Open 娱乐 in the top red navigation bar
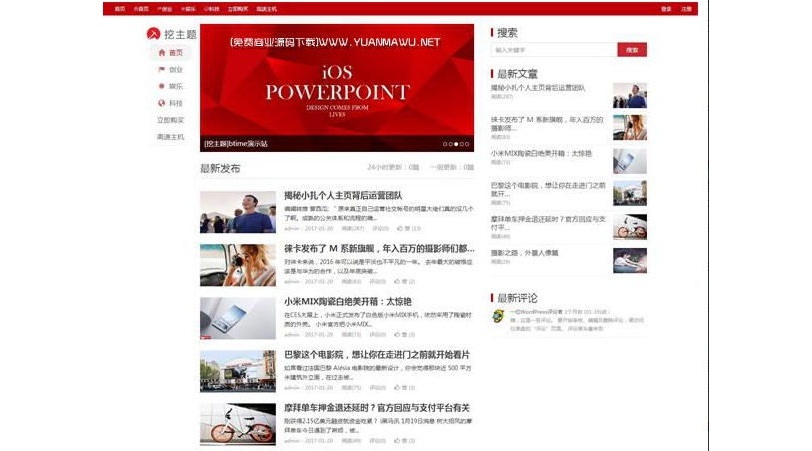This screenshot has width=812, height=451. [188, 9]
